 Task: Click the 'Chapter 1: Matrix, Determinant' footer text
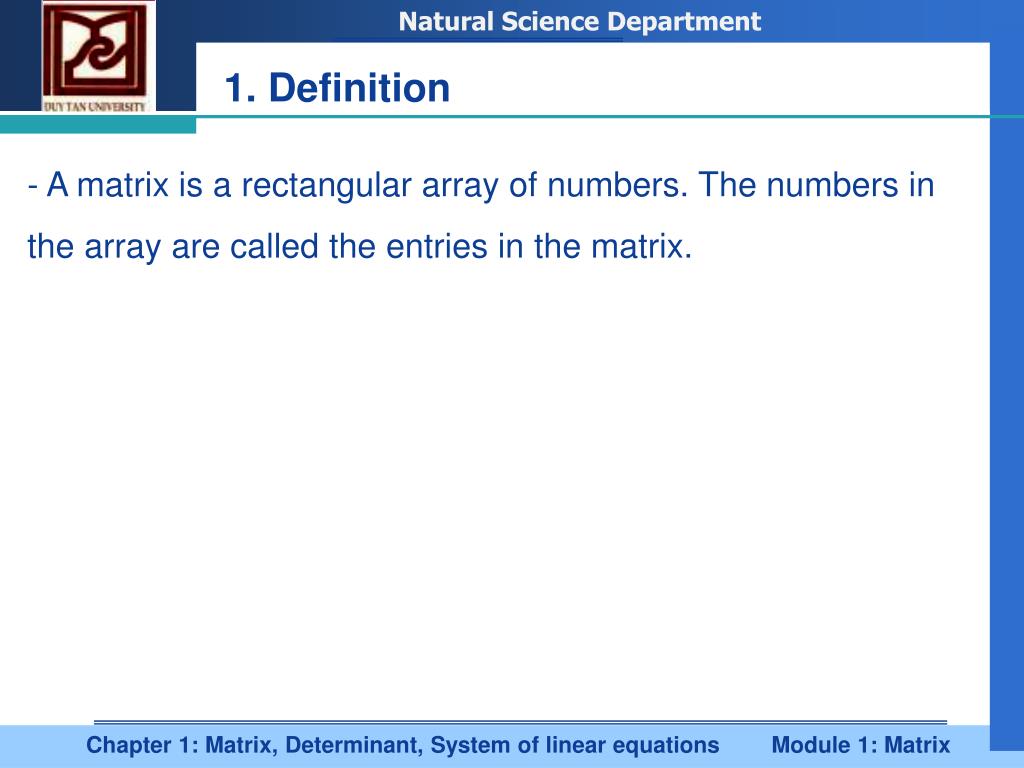(x=402, y=745)
